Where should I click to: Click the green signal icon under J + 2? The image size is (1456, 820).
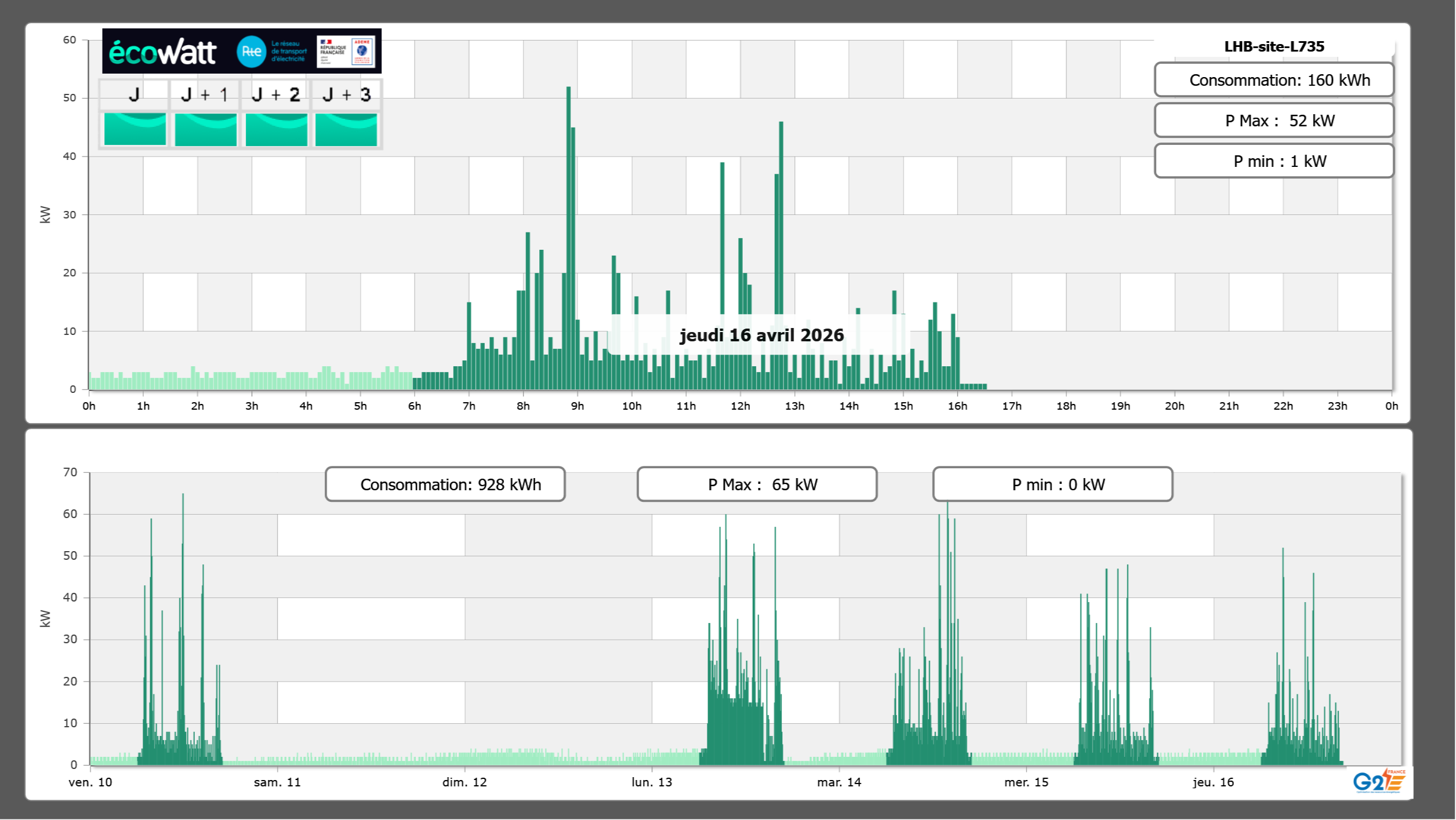click(276, 129)
